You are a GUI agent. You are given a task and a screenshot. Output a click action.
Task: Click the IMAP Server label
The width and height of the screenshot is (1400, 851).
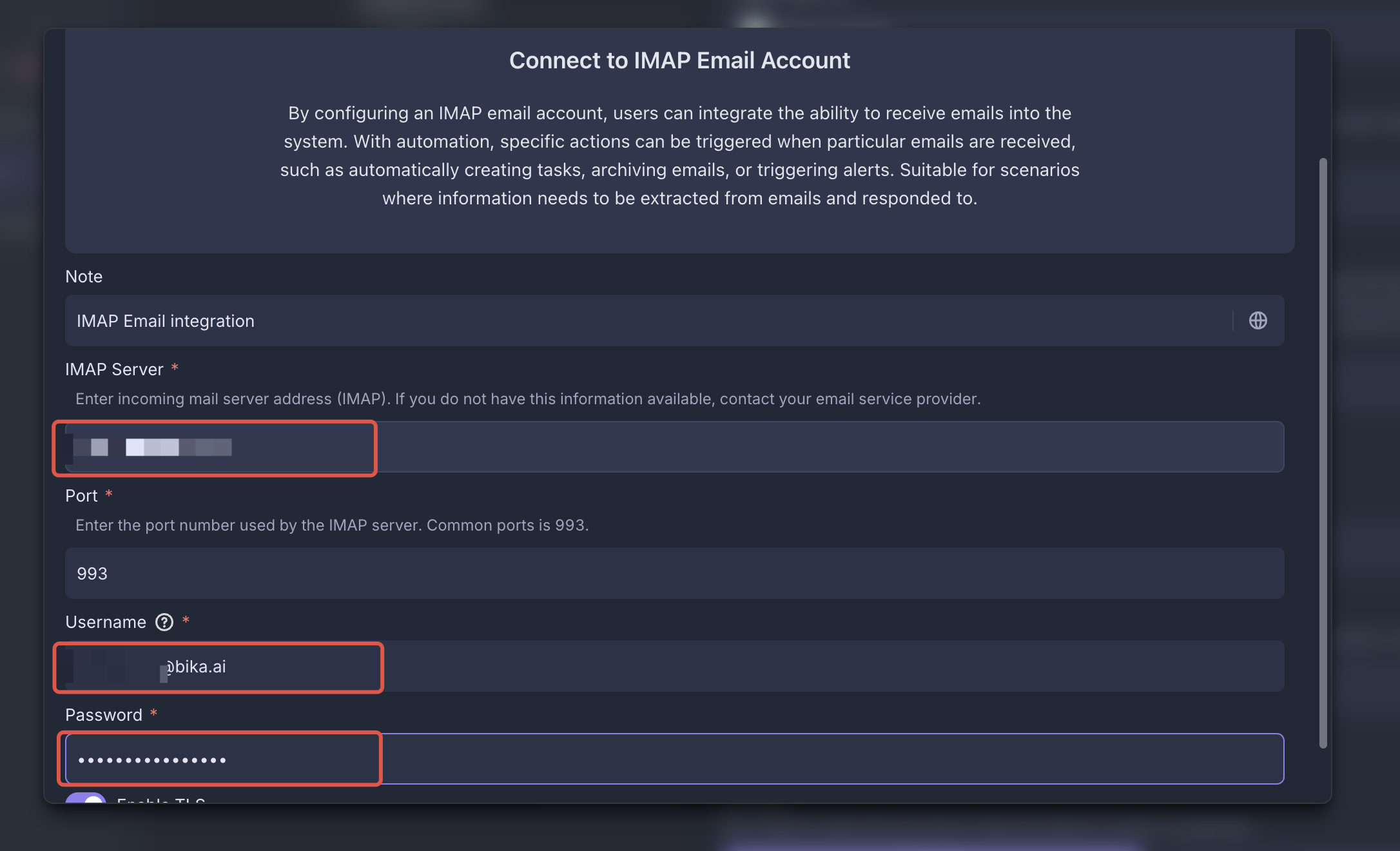pos(114,369)
